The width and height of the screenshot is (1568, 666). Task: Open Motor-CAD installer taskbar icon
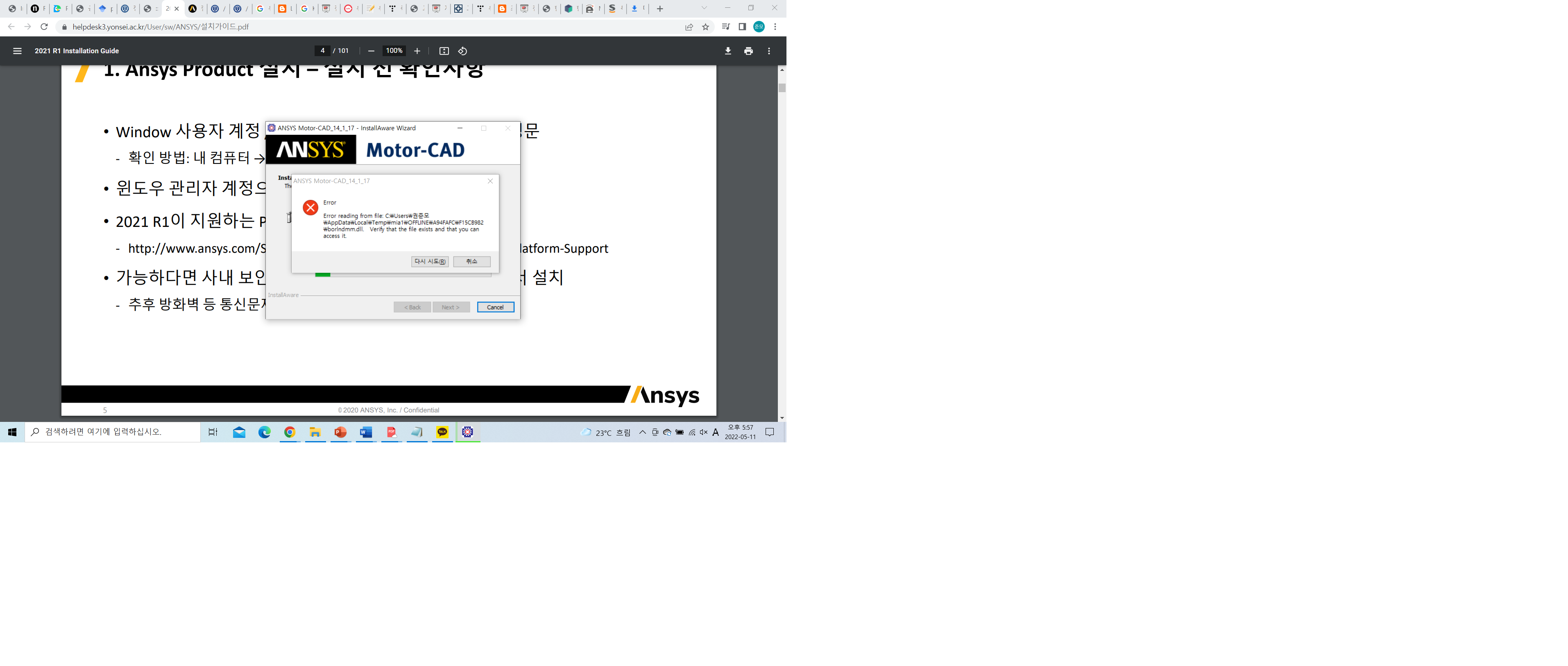coord(467,432)
